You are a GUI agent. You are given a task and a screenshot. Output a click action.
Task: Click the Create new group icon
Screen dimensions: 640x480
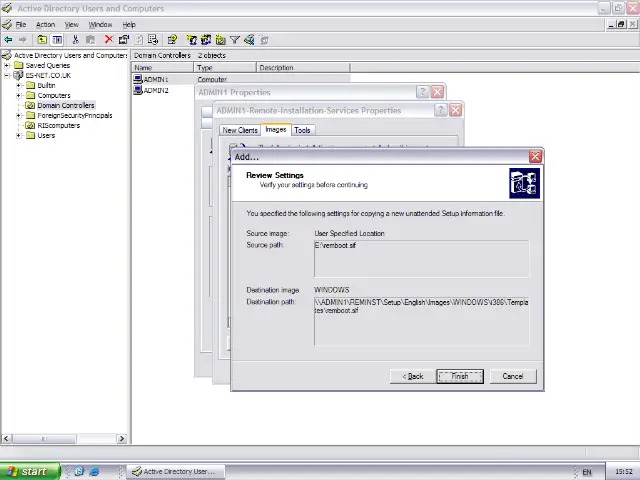(206, 40)
